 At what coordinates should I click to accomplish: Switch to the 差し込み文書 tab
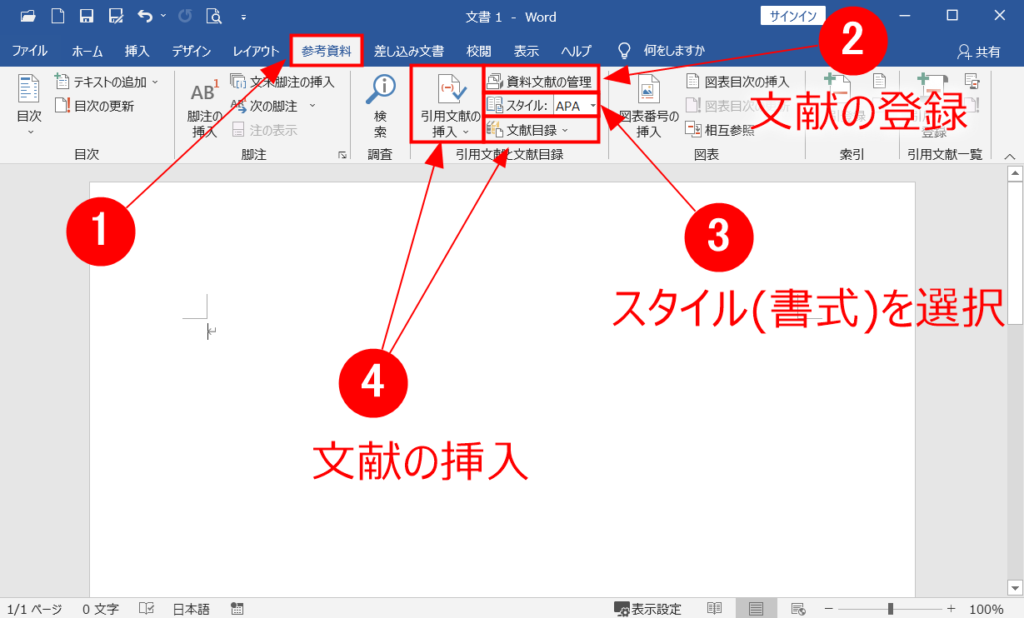409,51
